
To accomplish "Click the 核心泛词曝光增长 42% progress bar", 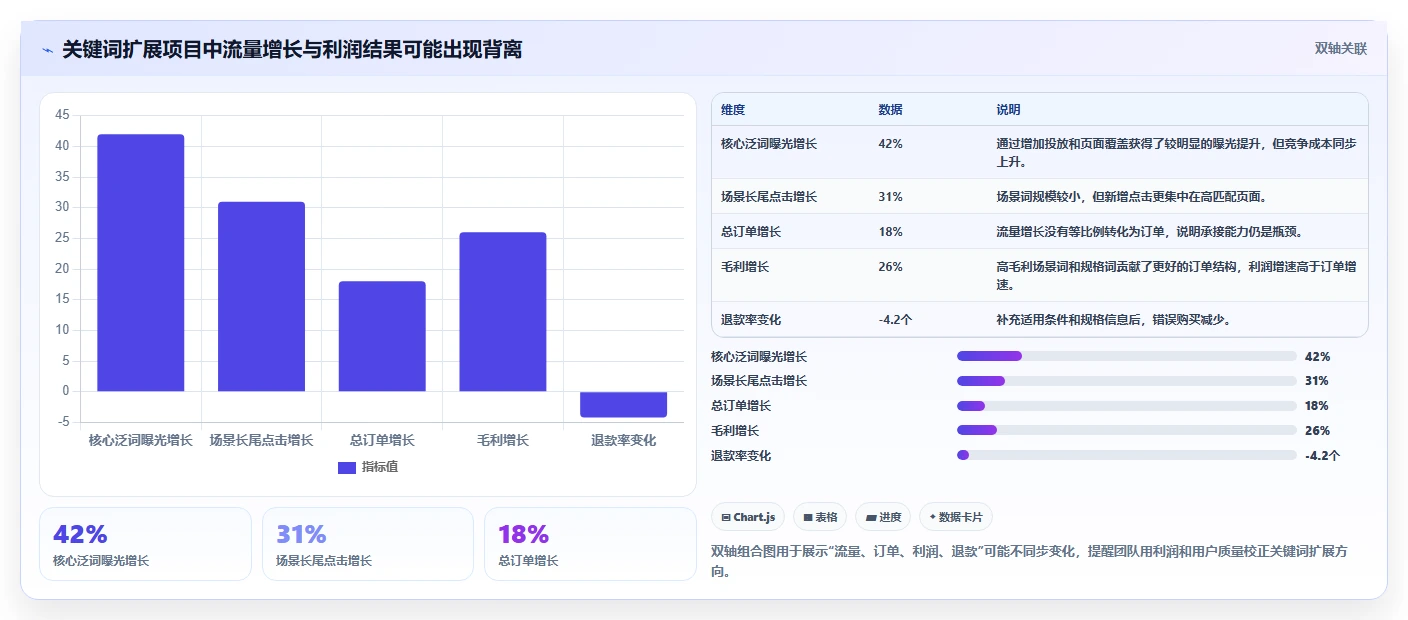I will (x=1127, y=356).
